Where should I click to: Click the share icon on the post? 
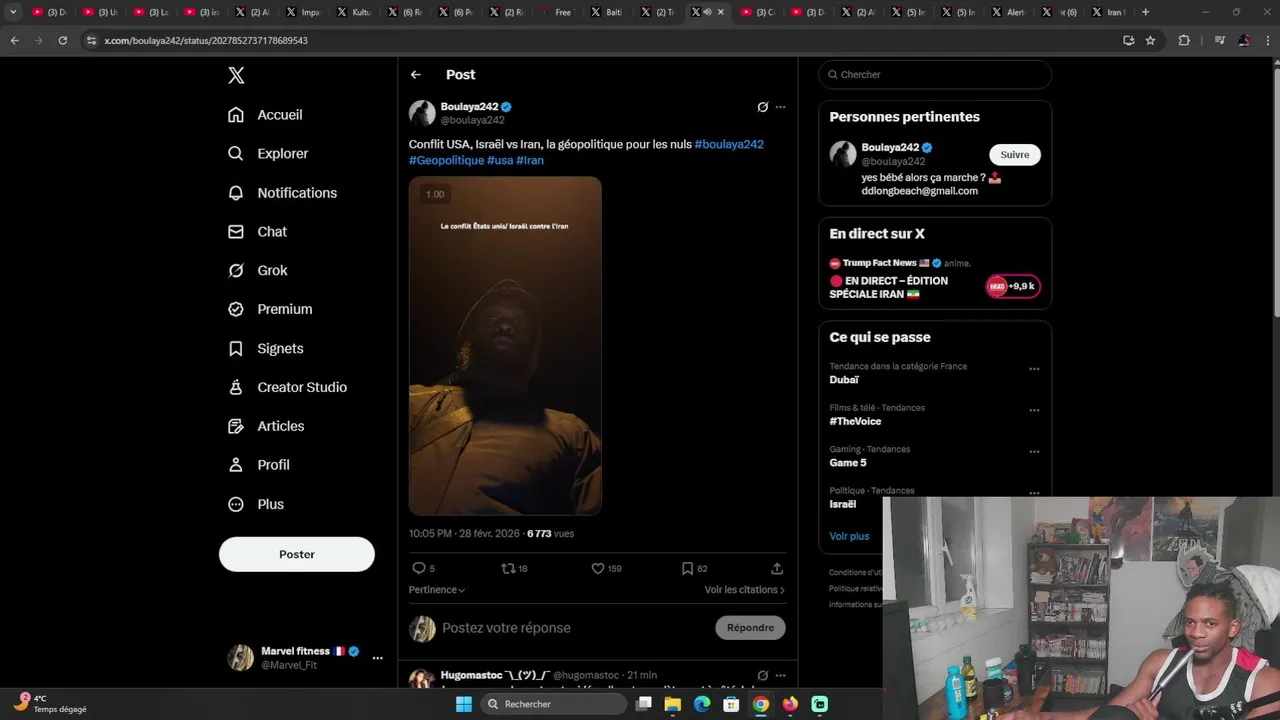coord(777,568)
